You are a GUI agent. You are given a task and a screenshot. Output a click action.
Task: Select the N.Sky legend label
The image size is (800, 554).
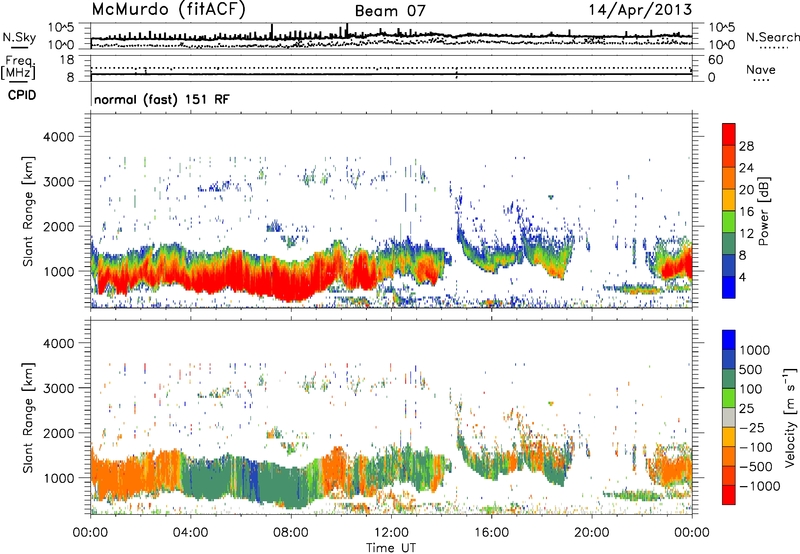point(19,38)
